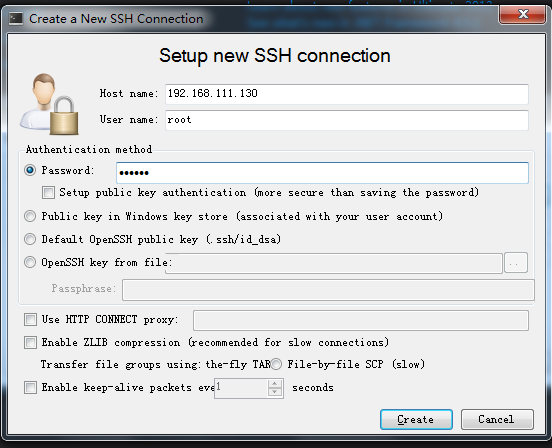Screen dimensions: 552x448
Task: Click the terminal icon in title bar
Action: click(16, 18)
